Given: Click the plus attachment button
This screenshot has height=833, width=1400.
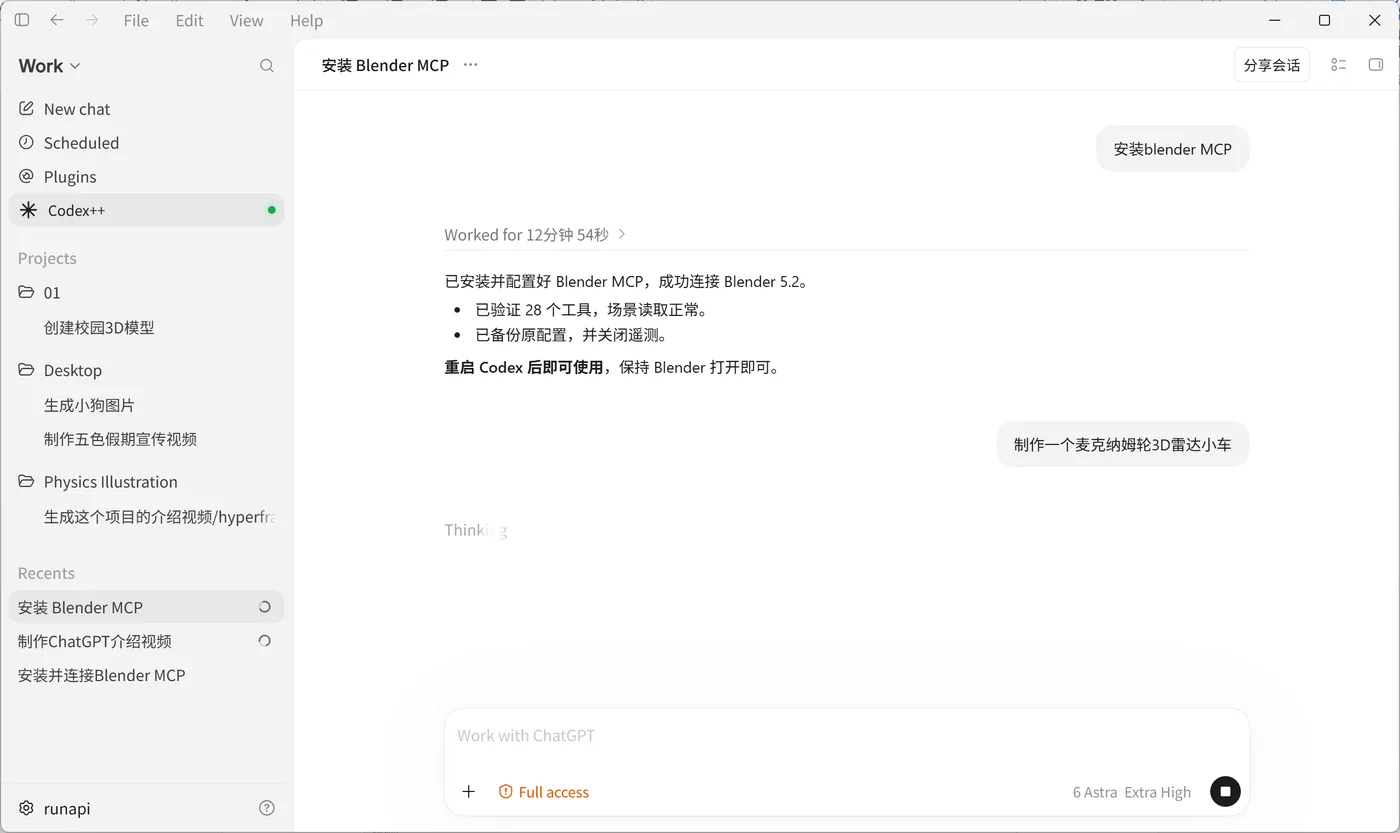Looking at the screenshot, I should point(469,792).
